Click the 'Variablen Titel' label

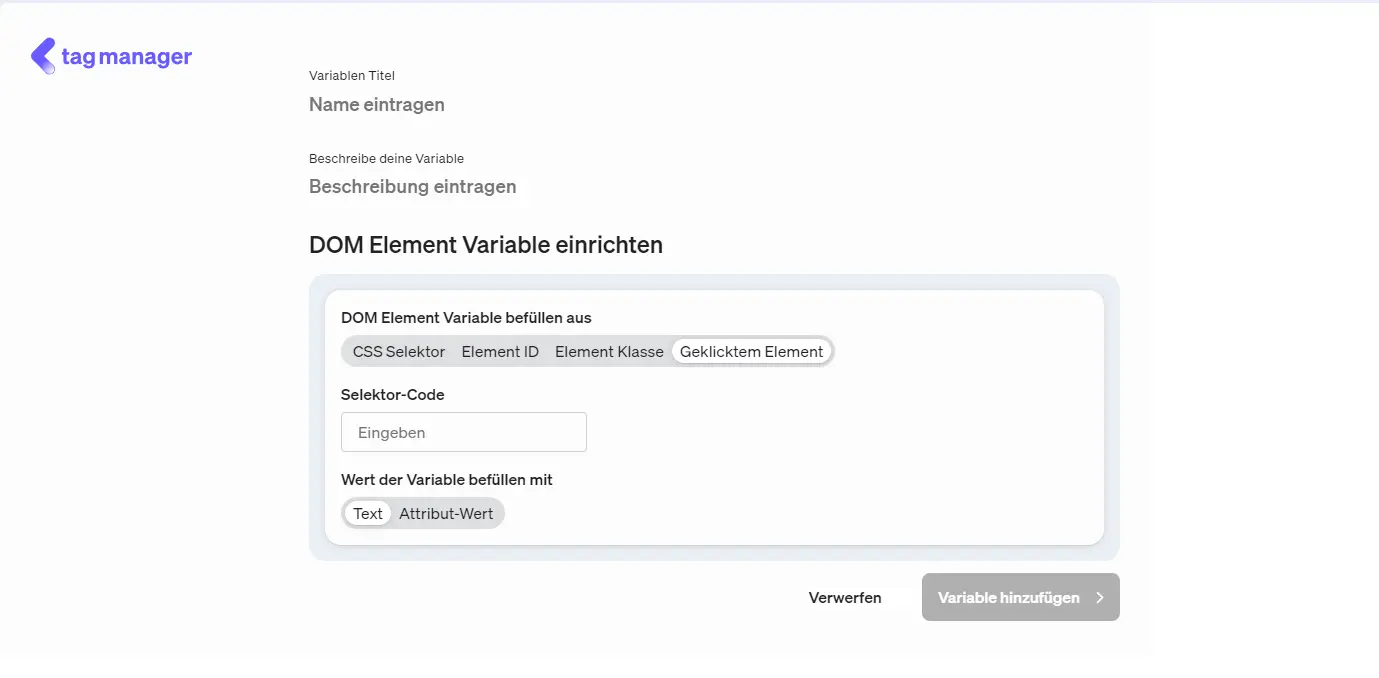[352, 75]
